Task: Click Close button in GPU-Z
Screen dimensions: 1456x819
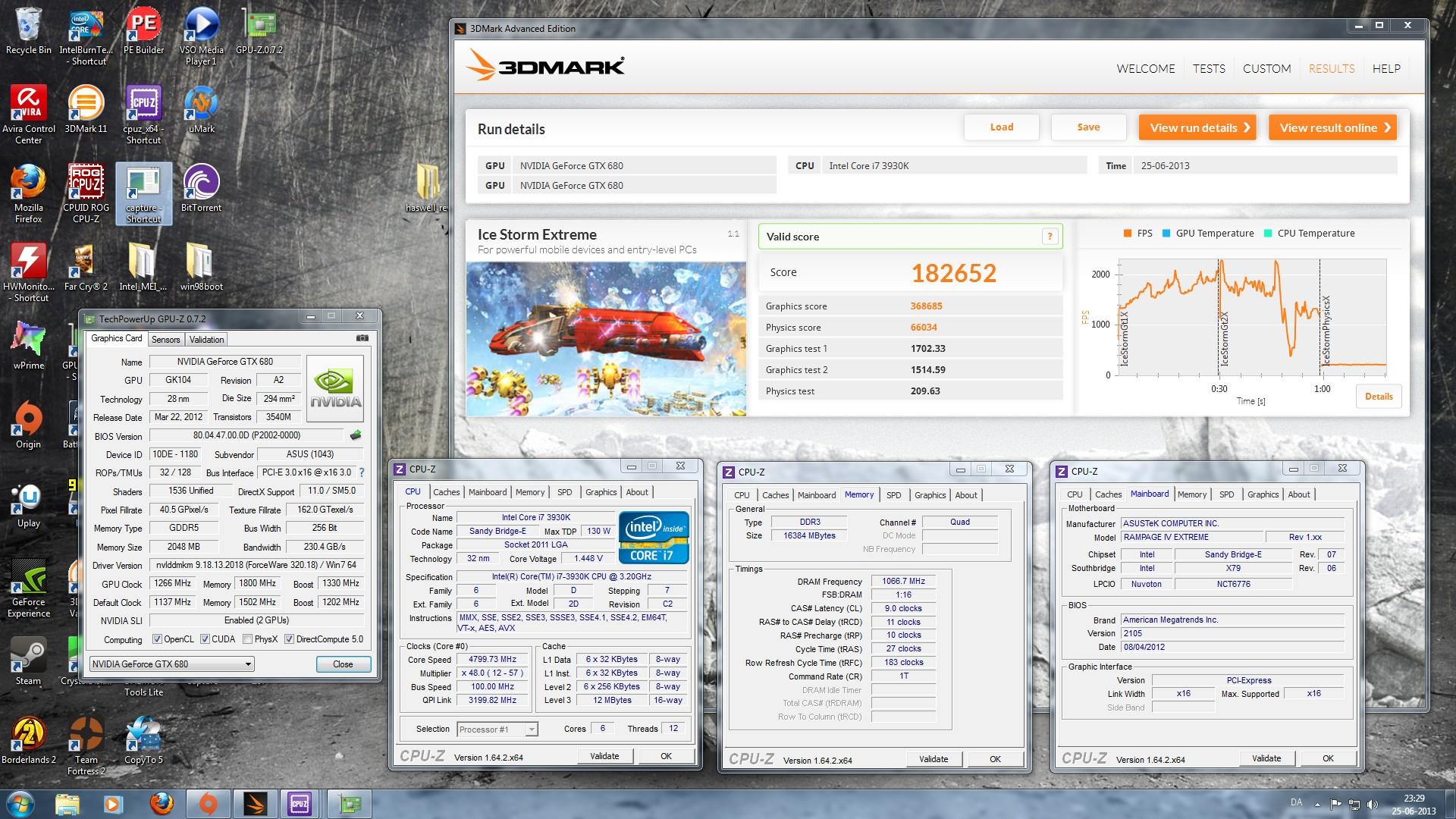Action: [343, 664]
